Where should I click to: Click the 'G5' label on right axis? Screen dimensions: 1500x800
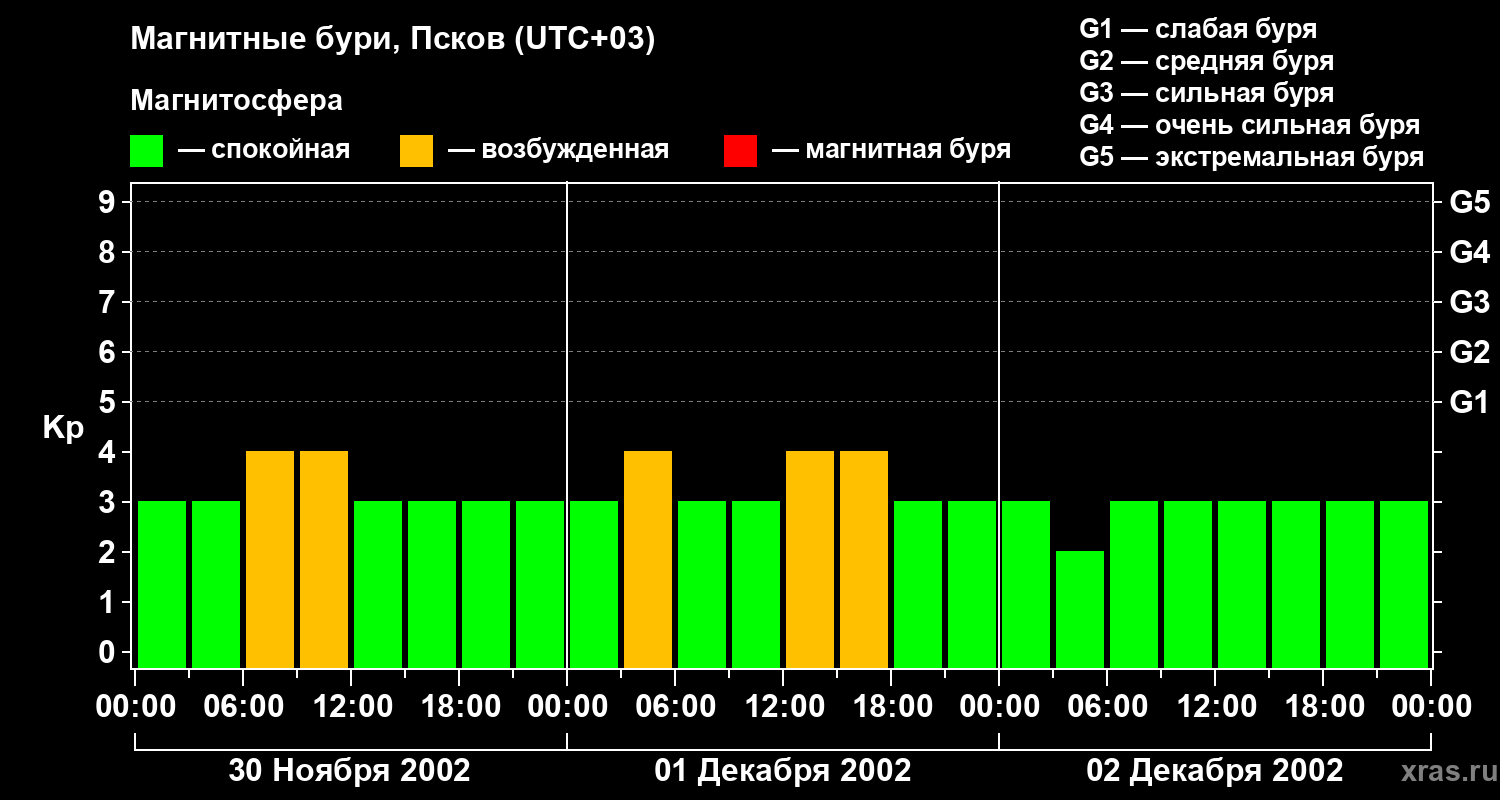point(1469,203)
